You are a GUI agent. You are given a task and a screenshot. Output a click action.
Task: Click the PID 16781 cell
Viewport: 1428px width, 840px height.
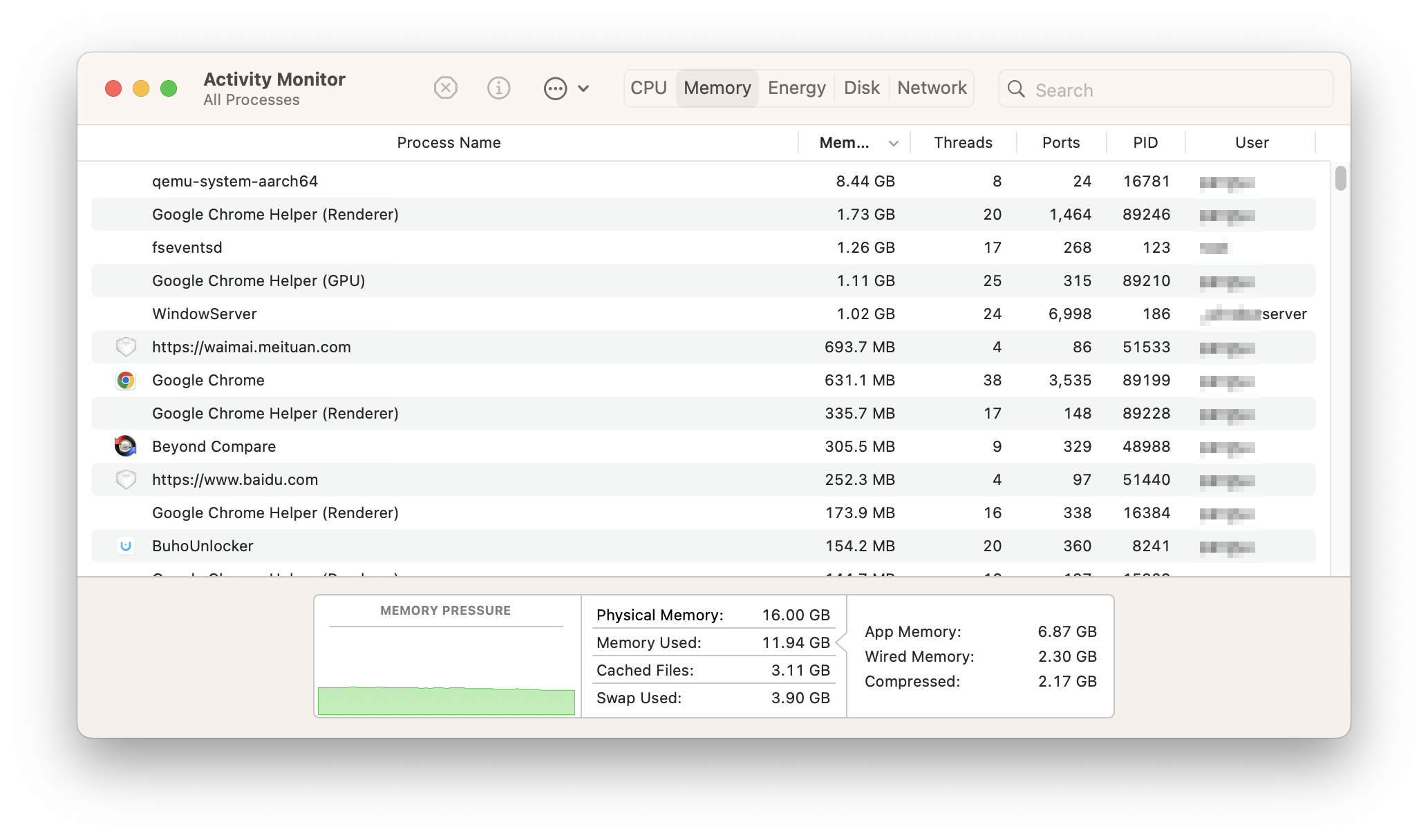(x=1146, y=181)
